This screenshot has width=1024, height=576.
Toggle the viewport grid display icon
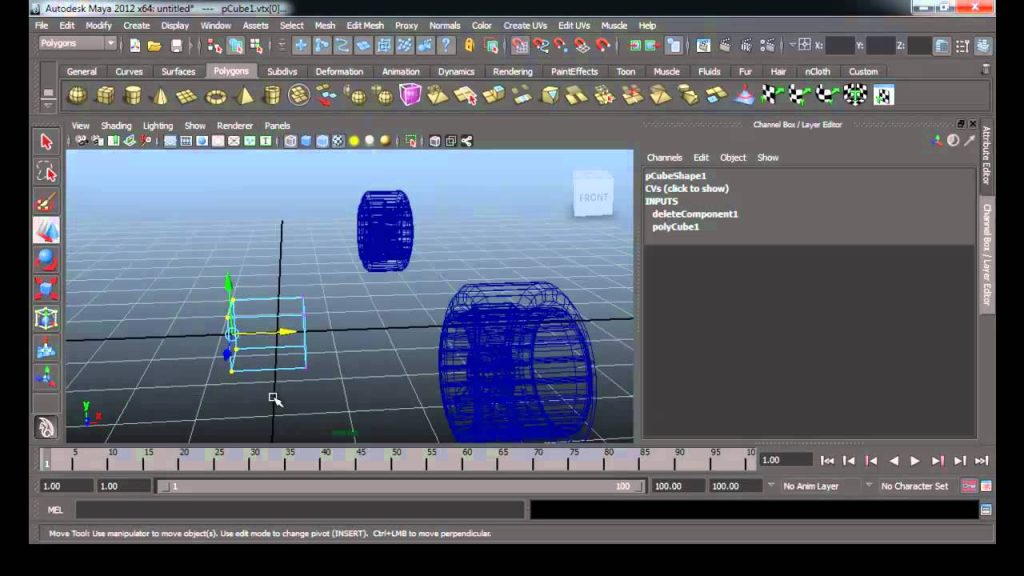click(x=186, y=141)
